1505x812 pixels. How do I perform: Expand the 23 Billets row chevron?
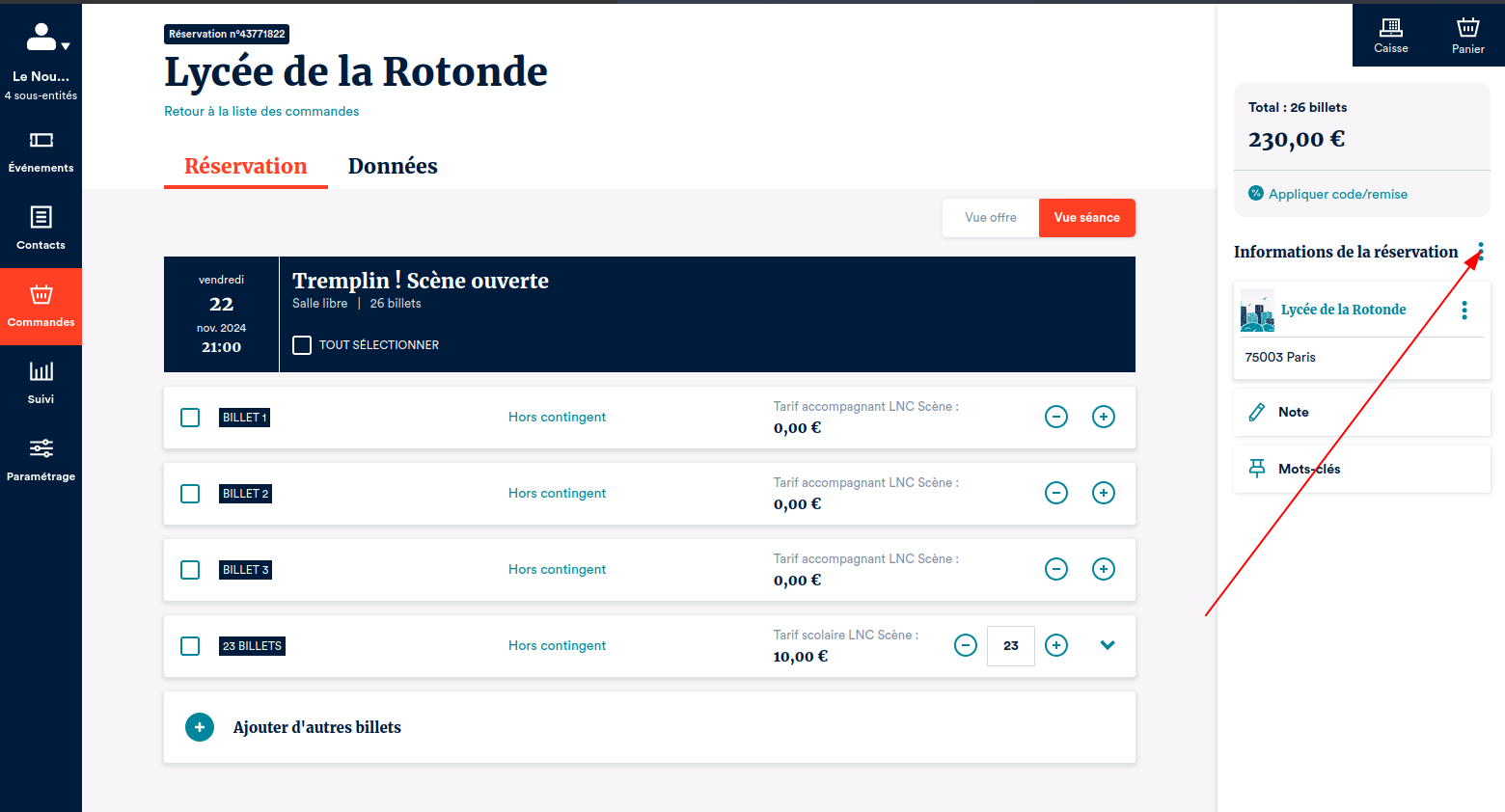click(1108, 645)
